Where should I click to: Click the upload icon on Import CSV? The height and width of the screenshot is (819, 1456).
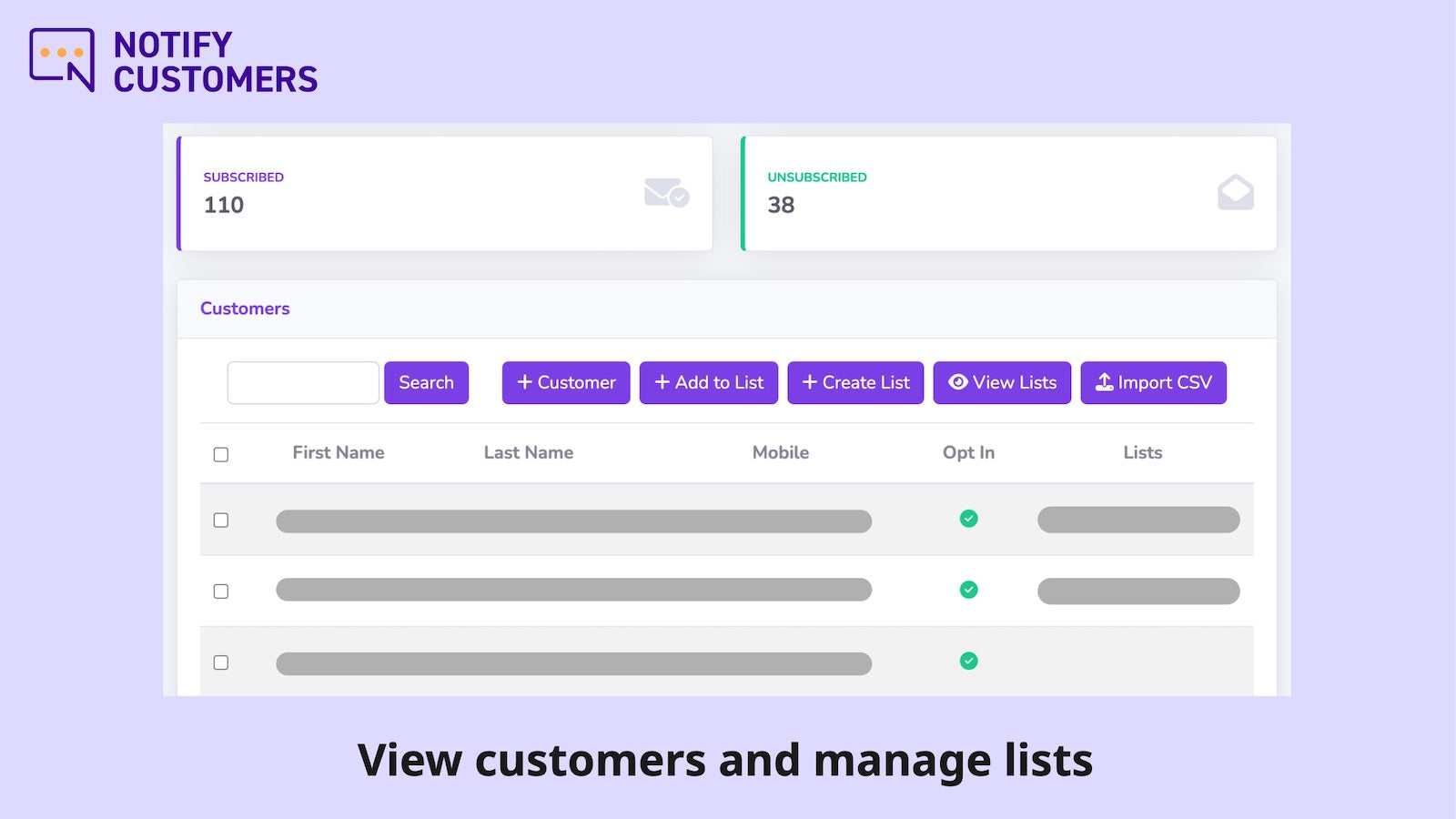click(1104, 382)
